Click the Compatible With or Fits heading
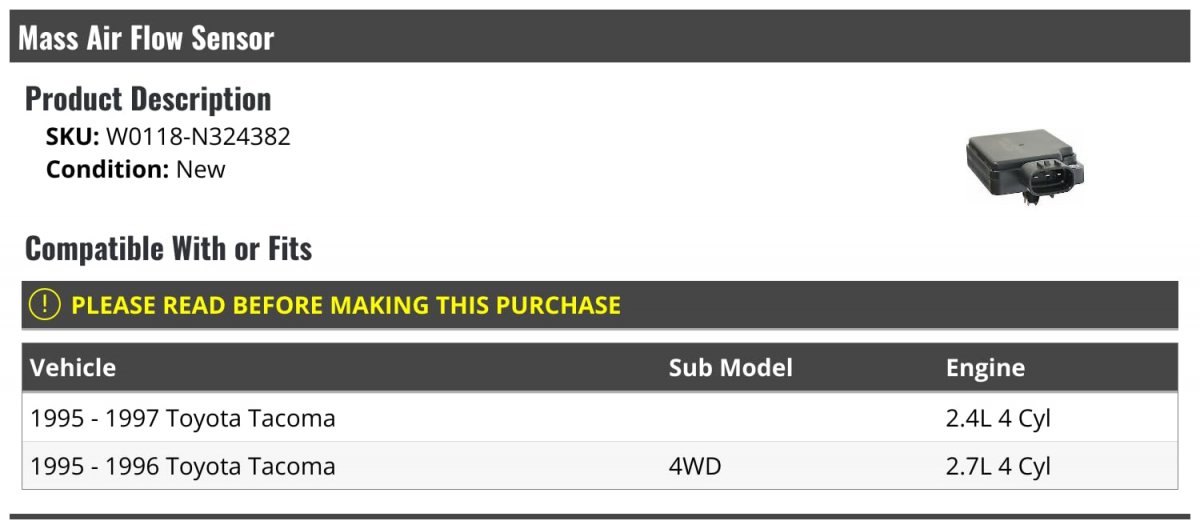The height and width of the screenshot is (529, 1200). (x=169, y=248)
